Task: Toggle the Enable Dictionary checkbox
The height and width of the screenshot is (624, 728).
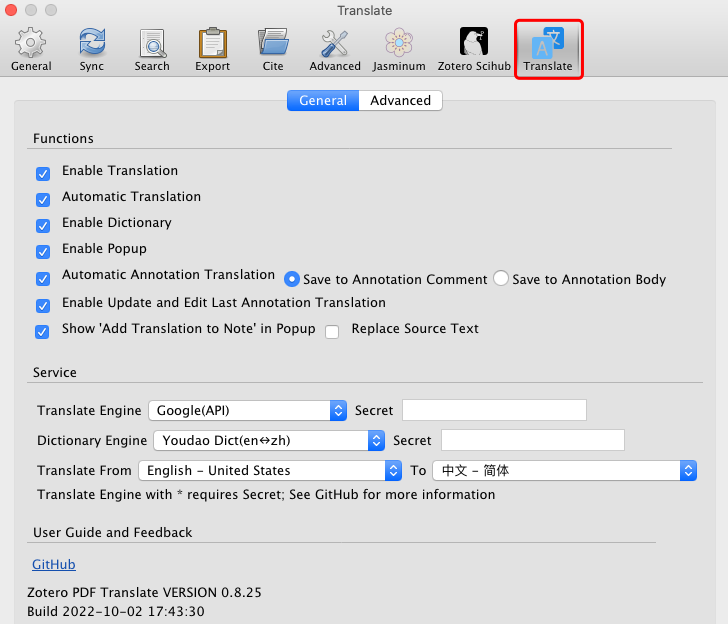Action: [43, 226]
